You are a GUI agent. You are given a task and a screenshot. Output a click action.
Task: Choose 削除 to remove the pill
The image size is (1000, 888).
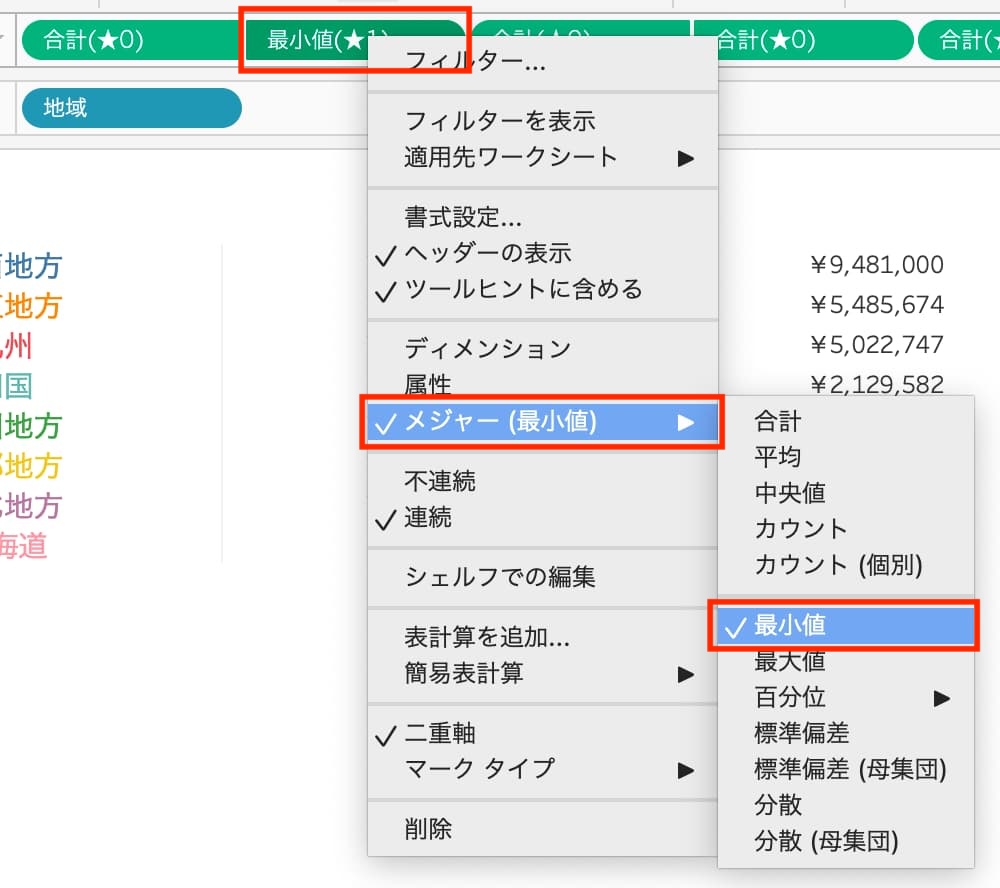pos(428,829)
